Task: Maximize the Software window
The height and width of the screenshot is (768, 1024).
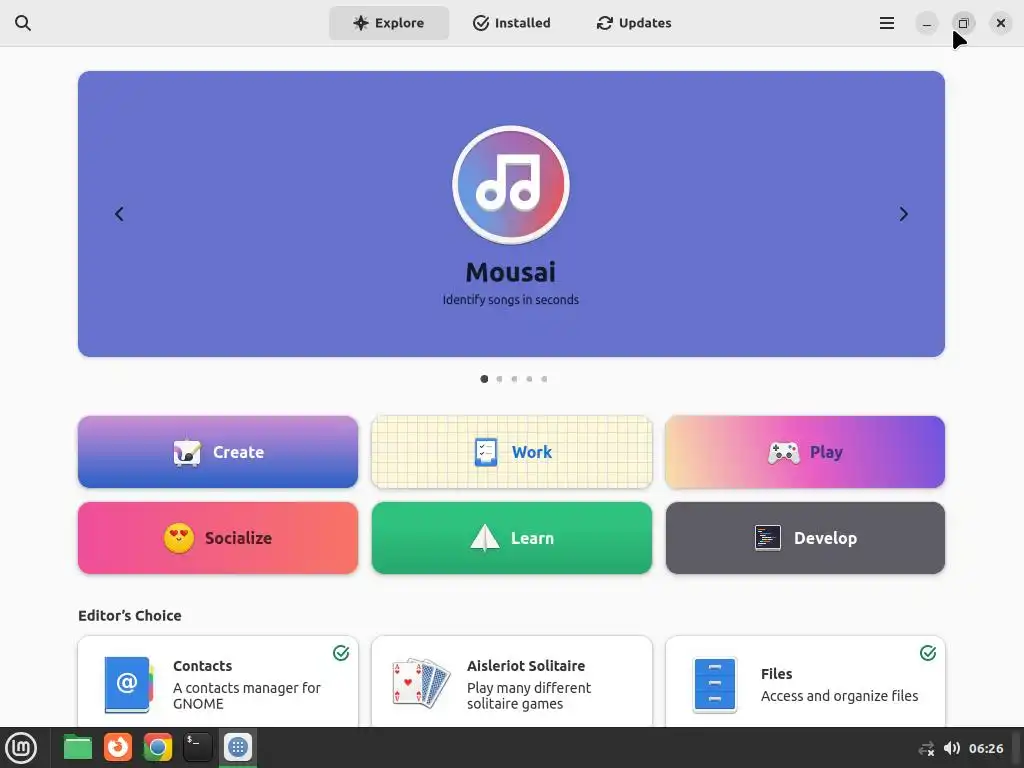Action: (963, 24)
